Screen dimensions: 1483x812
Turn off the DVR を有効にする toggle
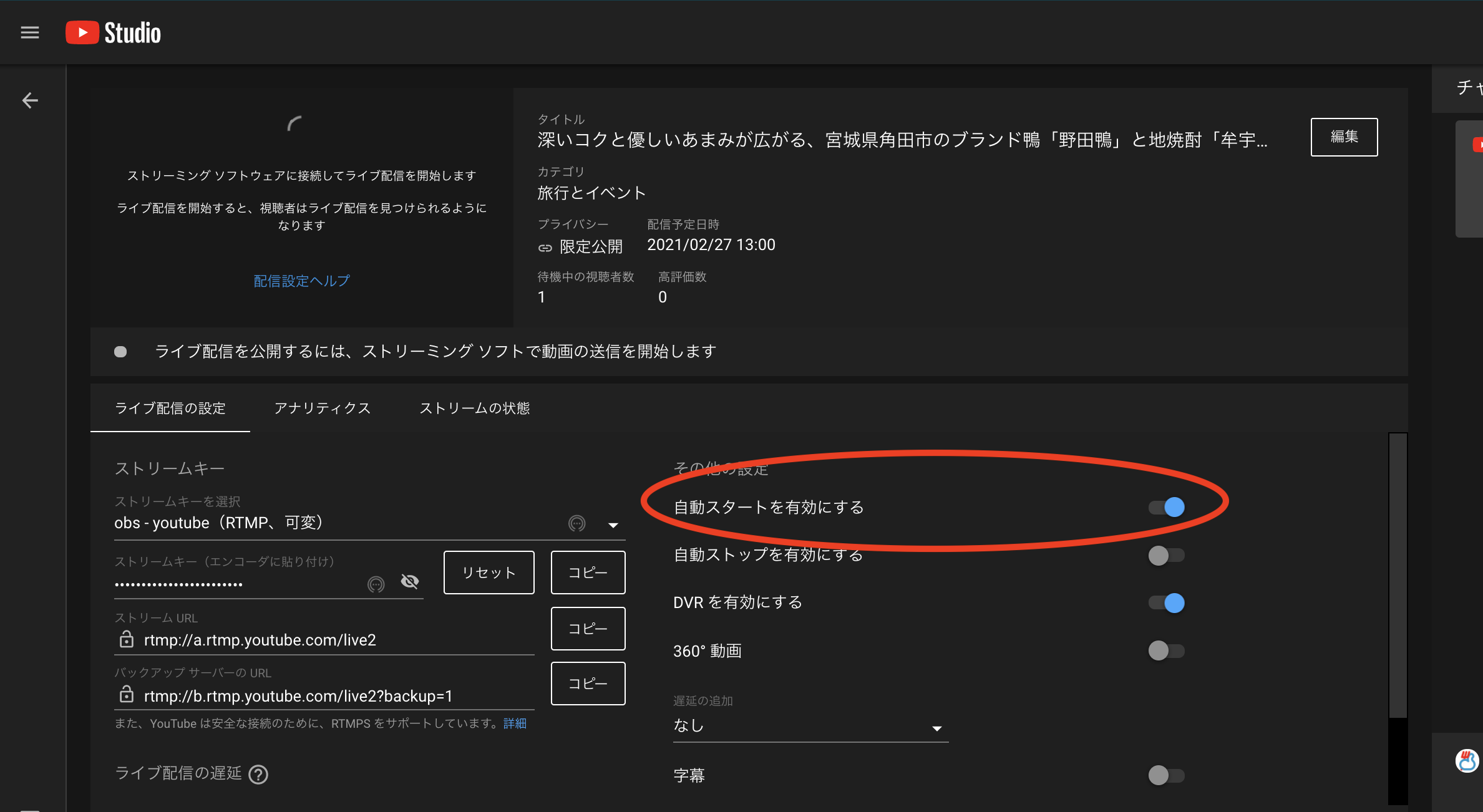(x=1165, y=602)
